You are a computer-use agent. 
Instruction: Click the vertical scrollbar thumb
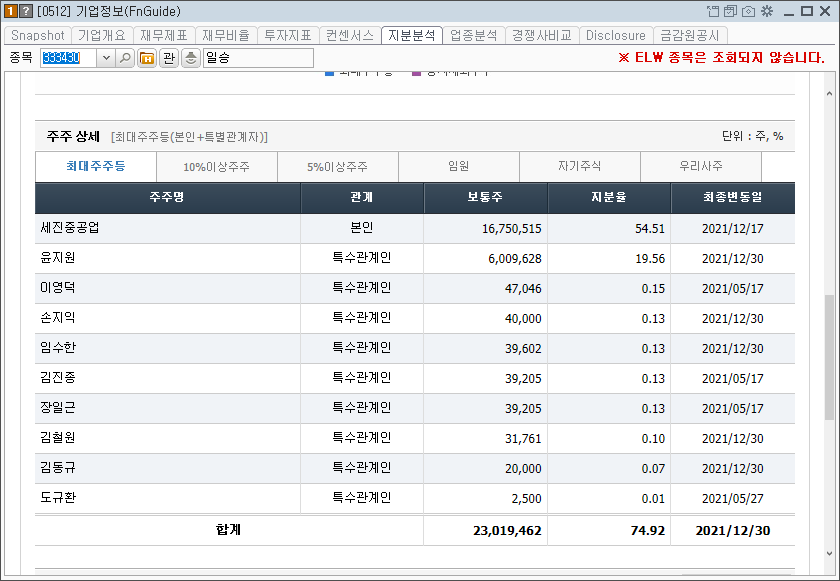pos(829,357)
